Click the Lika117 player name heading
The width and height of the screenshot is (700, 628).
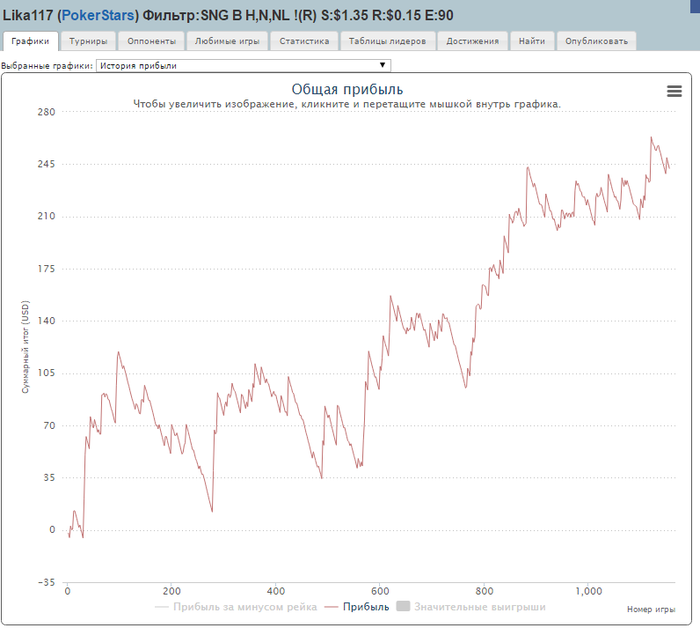[28, 15]
